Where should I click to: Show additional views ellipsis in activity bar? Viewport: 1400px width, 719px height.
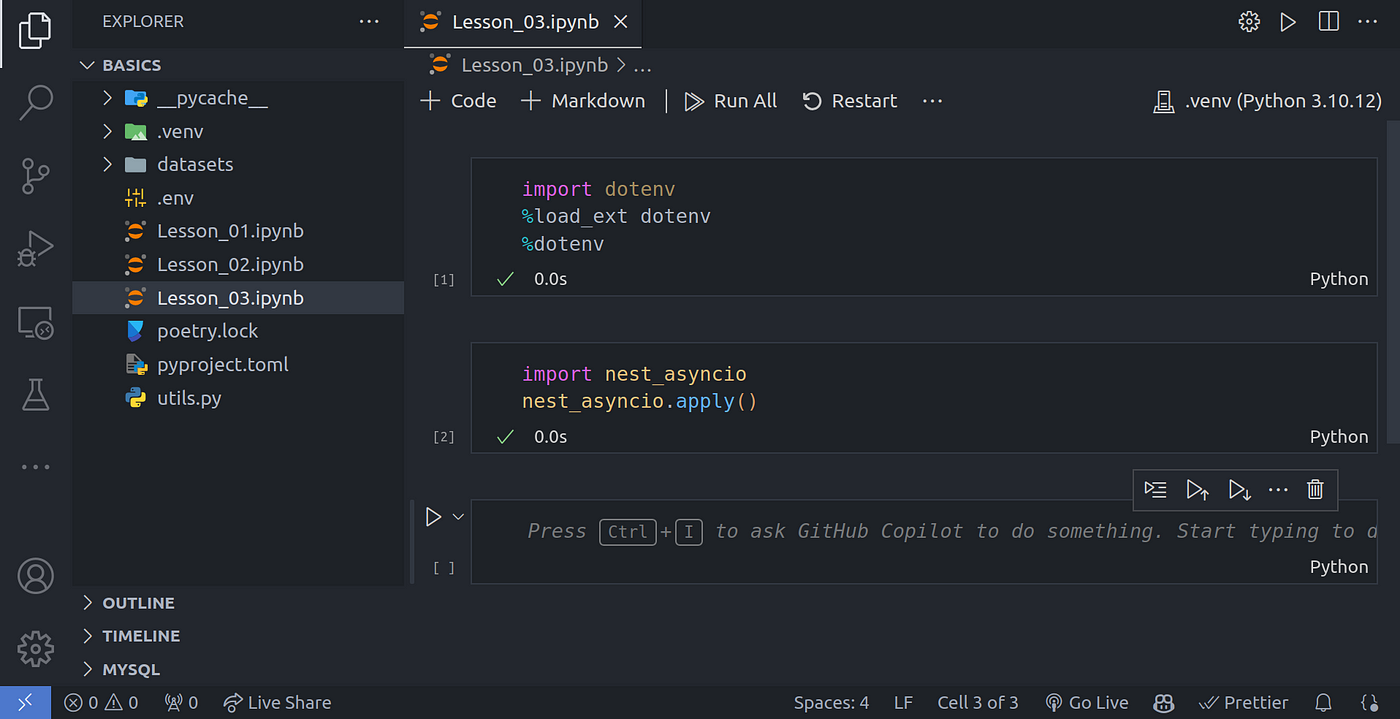tap(35, 467)
